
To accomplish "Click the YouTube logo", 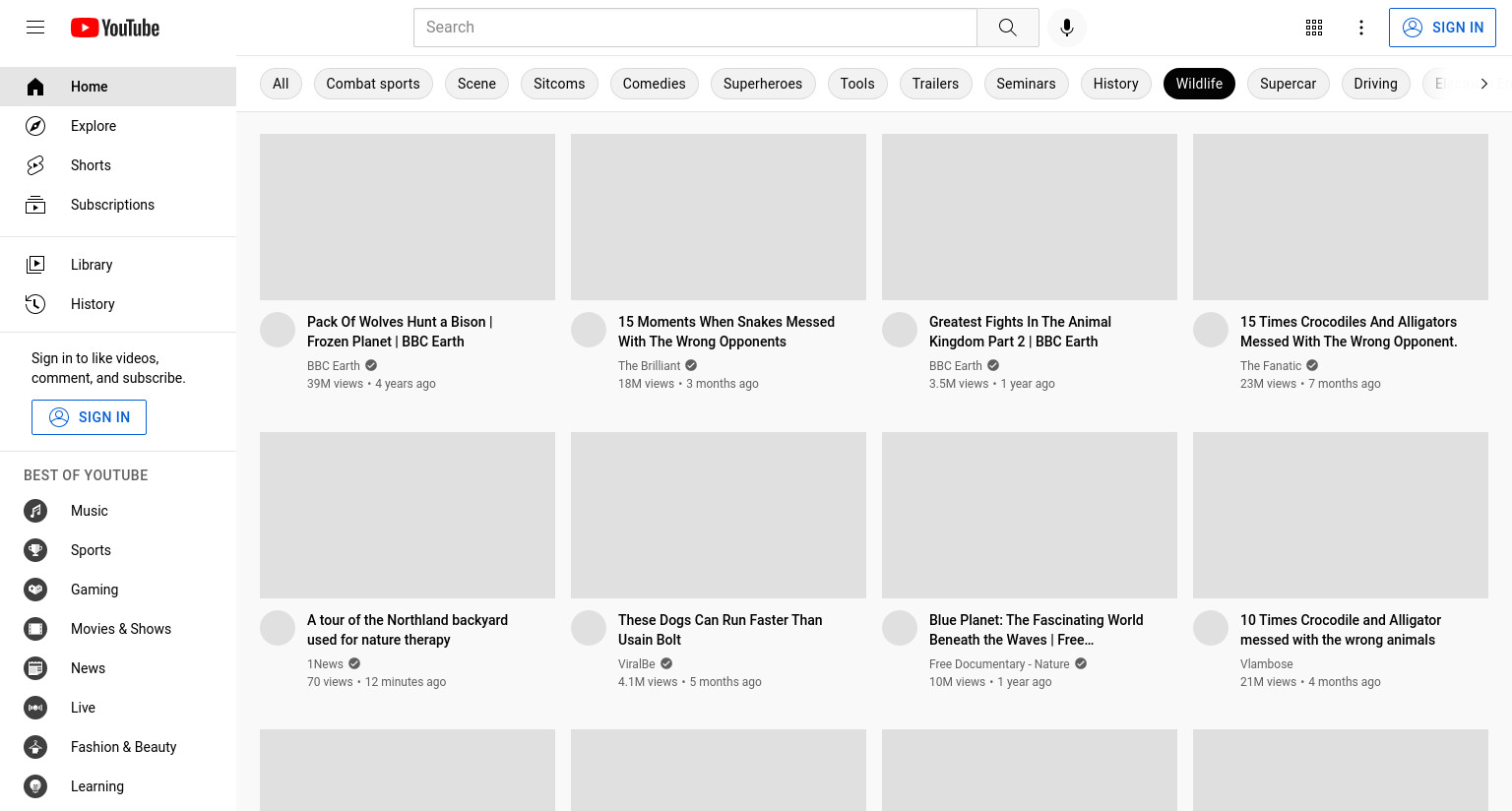I will click(x=115, y=28).
